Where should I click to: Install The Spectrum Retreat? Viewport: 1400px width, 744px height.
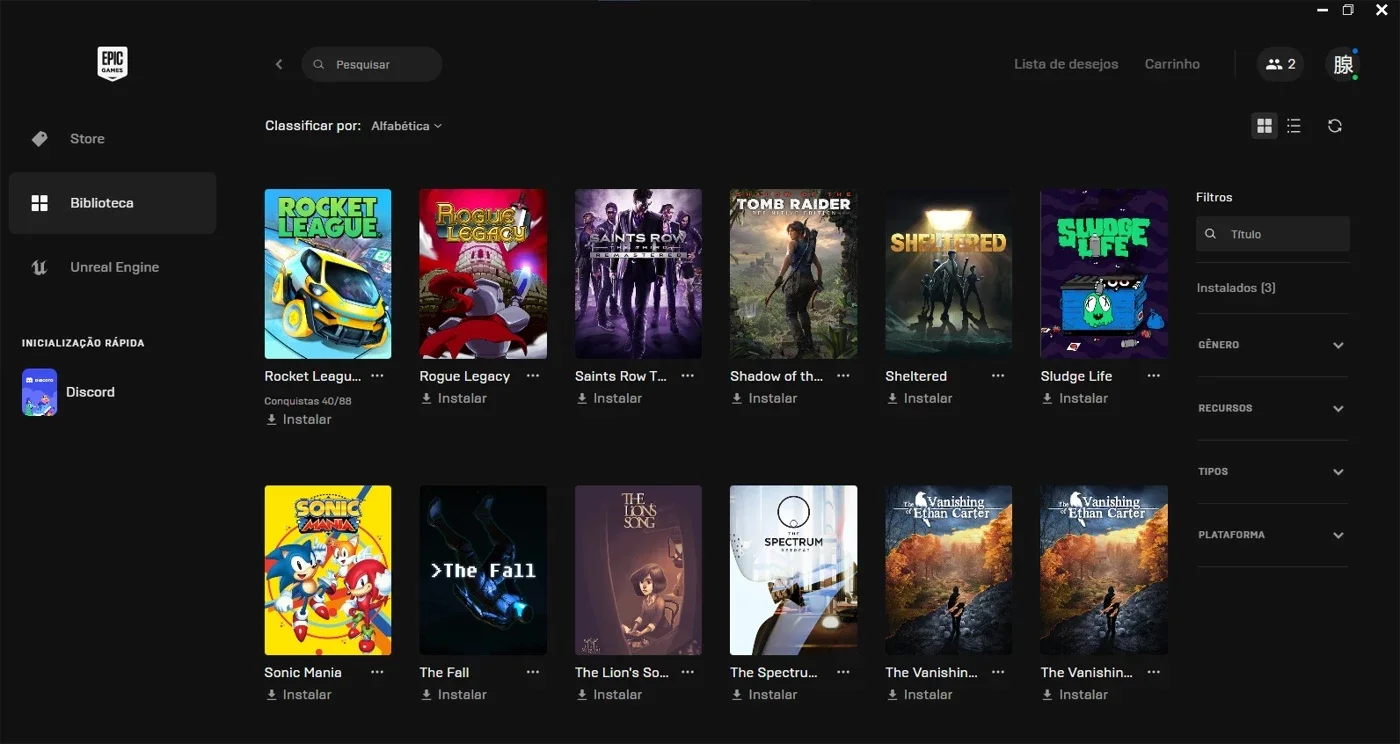pyautogui.click(x=763, y=694)
